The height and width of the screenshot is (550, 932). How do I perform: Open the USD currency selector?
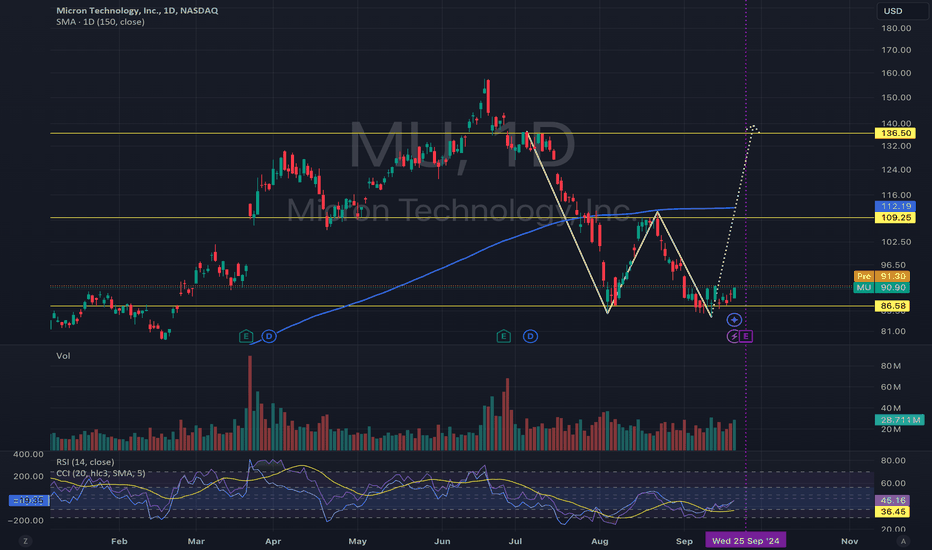(x=902, y=11)
